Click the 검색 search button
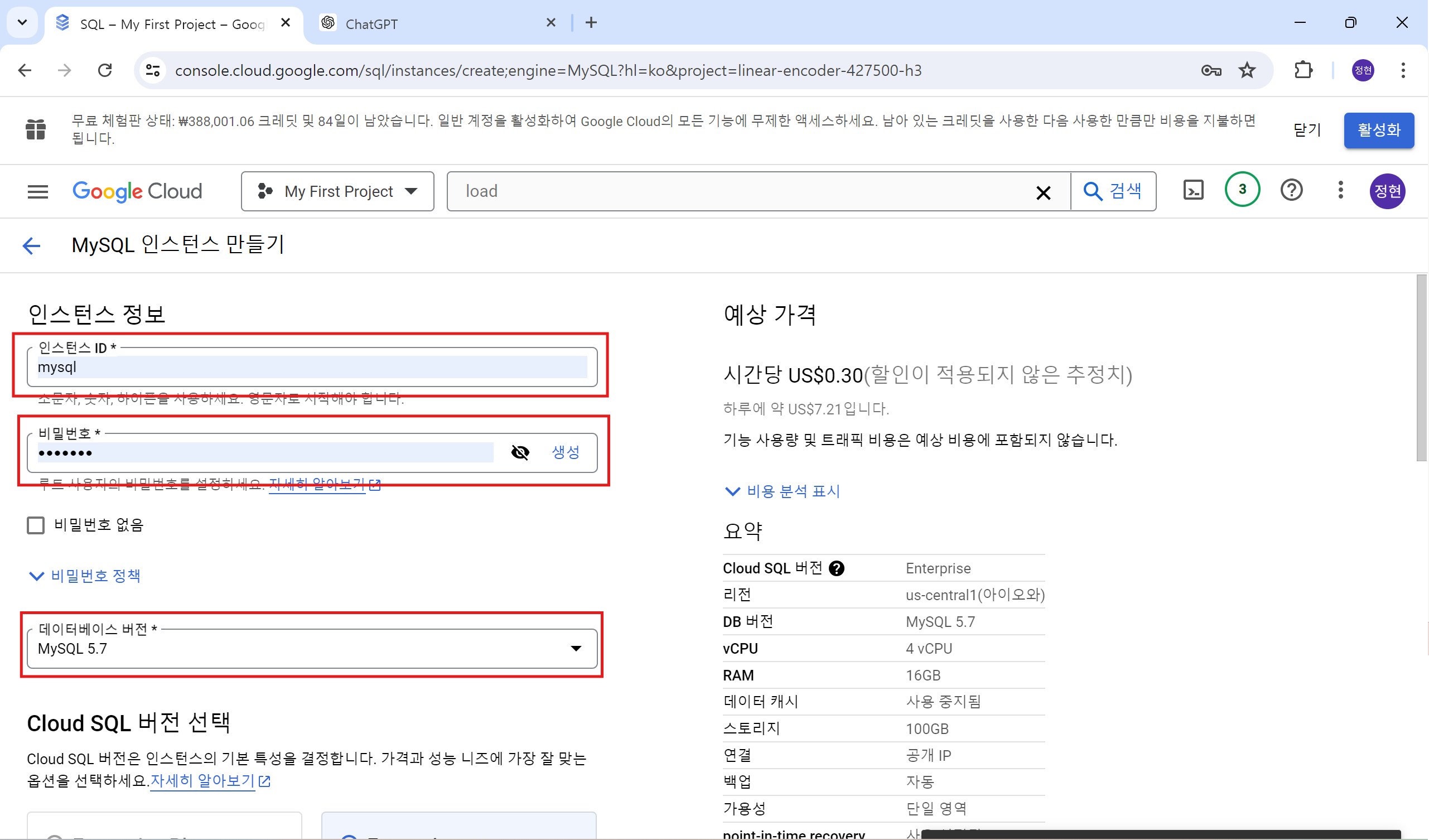The width and height of the screenshot is (1429, 840). 1113,191
